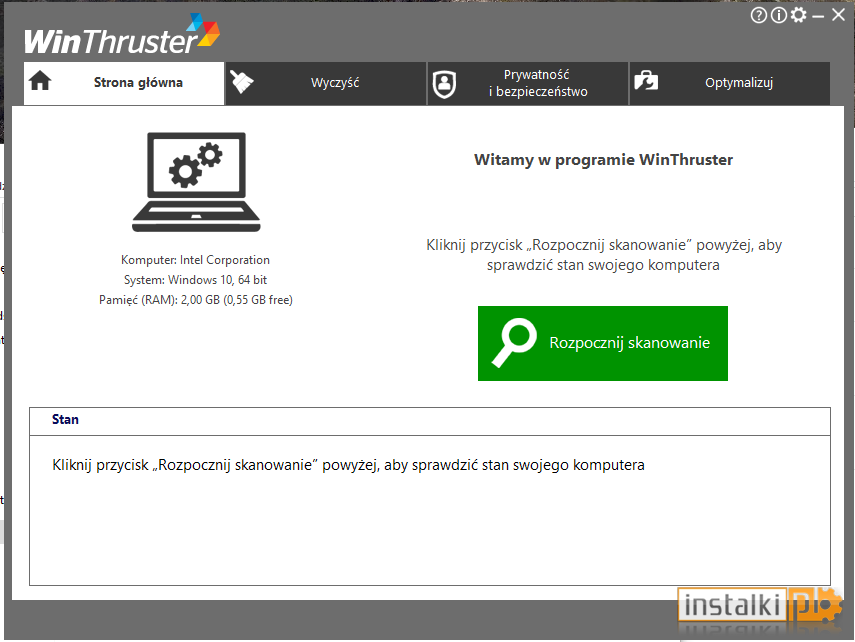Image resolution: width=855 pixels, height=642 pixels.
Task: Open the info icon in title bar
Action: point(779,15)
